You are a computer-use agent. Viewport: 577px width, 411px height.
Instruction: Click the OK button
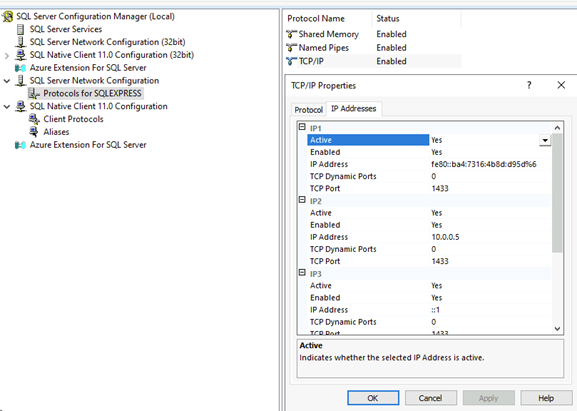373,398
